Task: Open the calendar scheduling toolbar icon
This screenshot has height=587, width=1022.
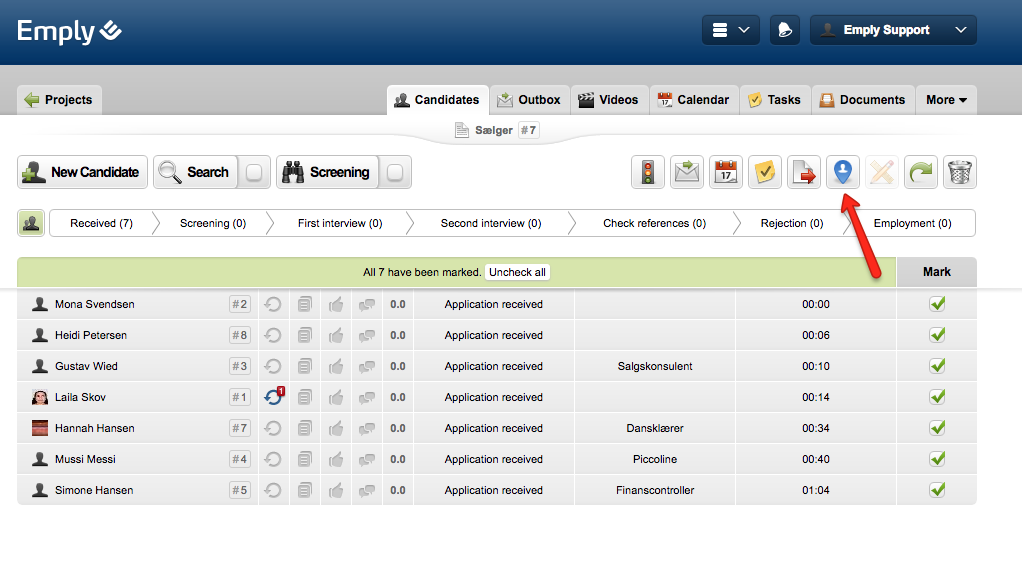Action: (725, 172)
